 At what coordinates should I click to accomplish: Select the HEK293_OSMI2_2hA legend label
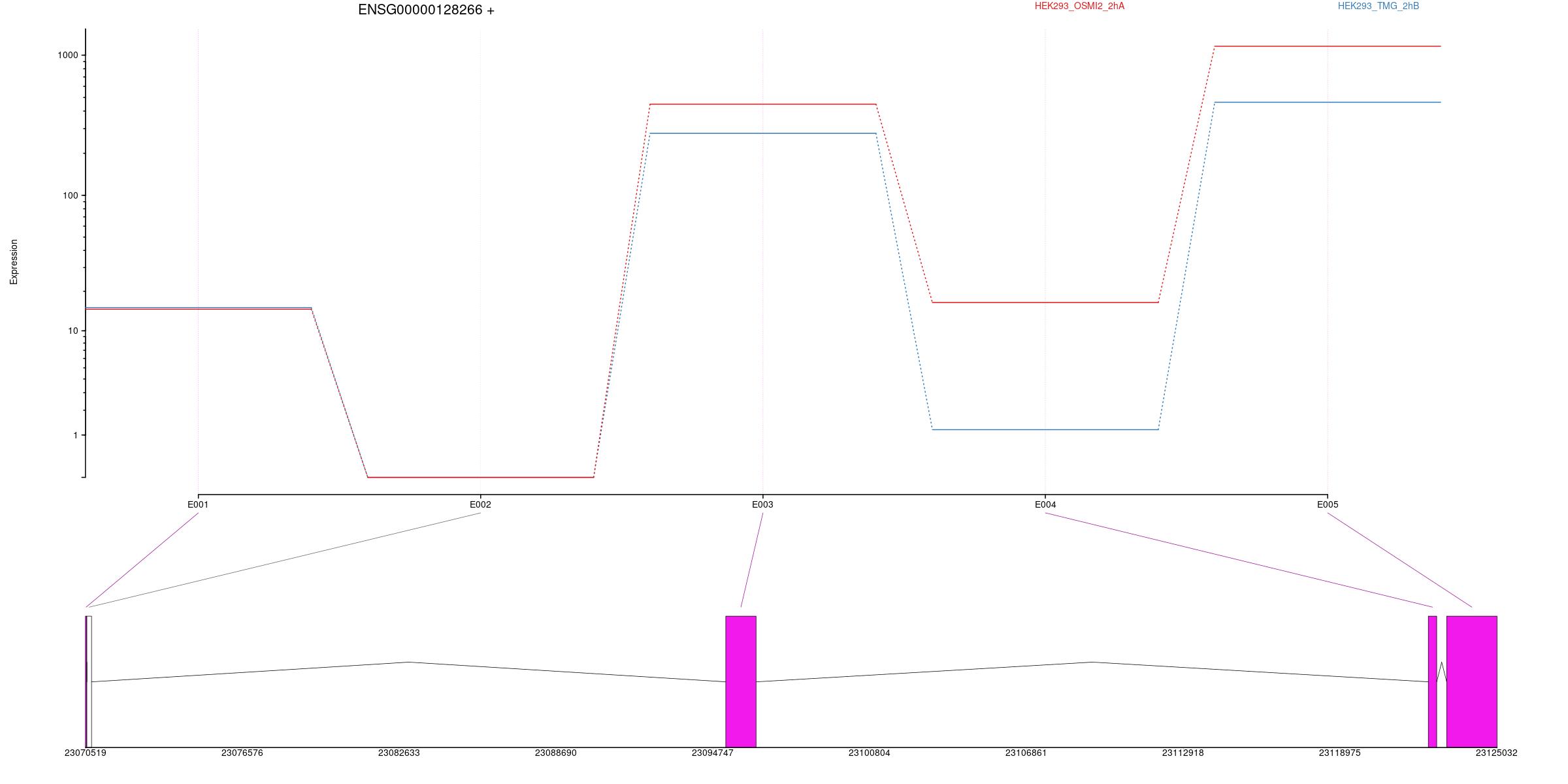click(1079, 6)
